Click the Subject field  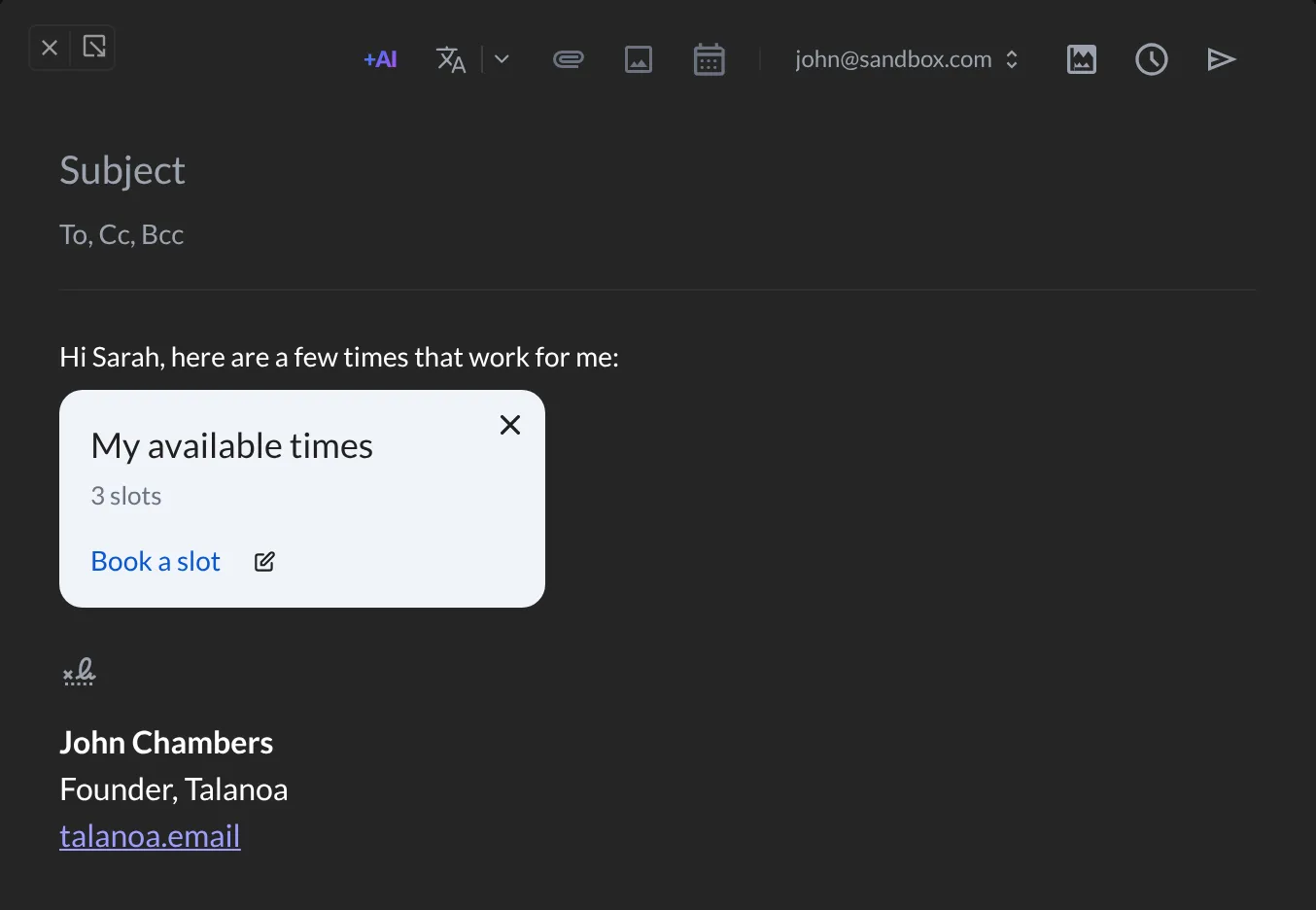coord(657,170)
